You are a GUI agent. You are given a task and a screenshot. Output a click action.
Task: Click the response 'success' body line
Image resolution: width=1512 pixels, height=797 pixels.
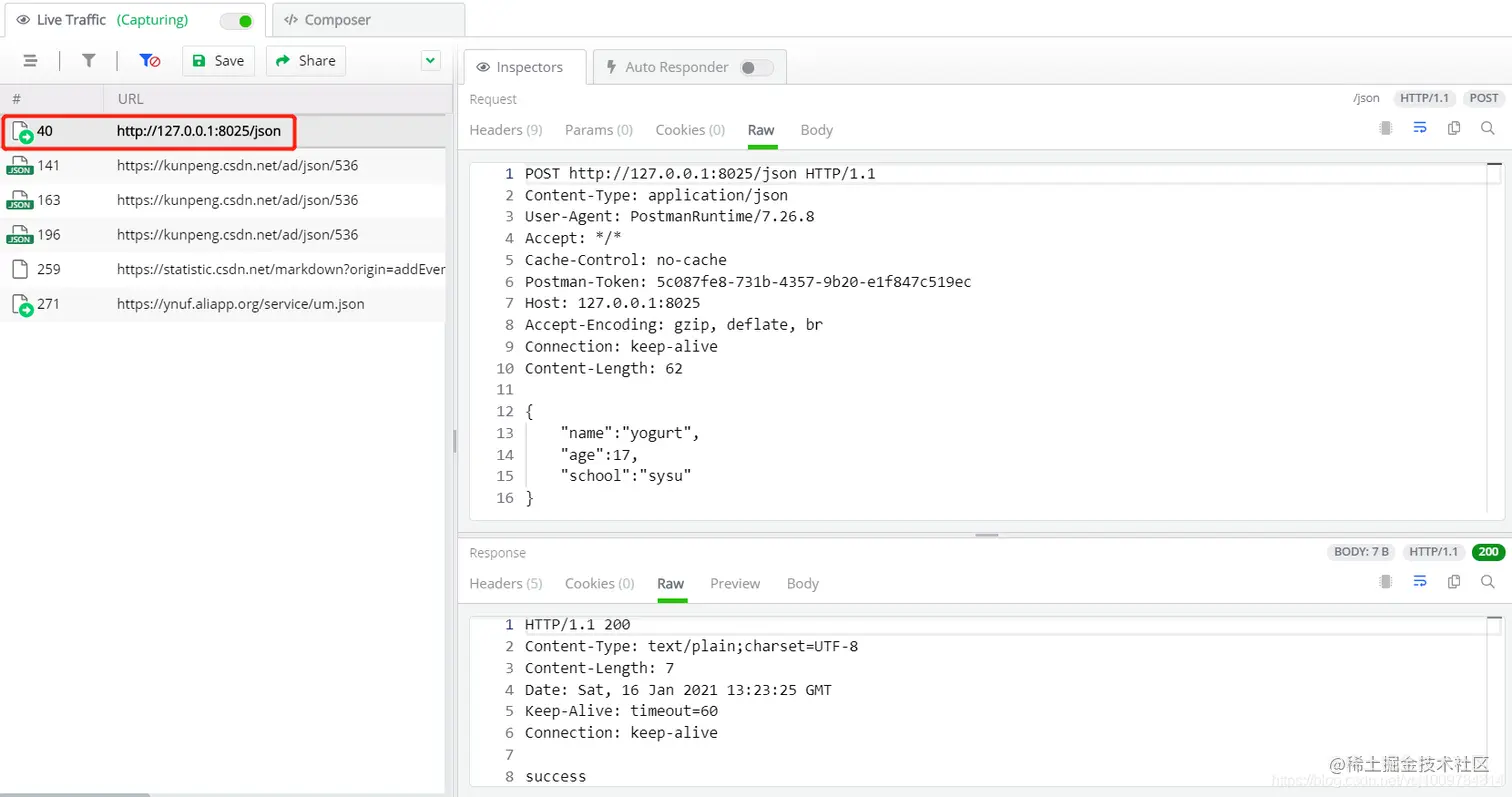[x=556, y=776]
